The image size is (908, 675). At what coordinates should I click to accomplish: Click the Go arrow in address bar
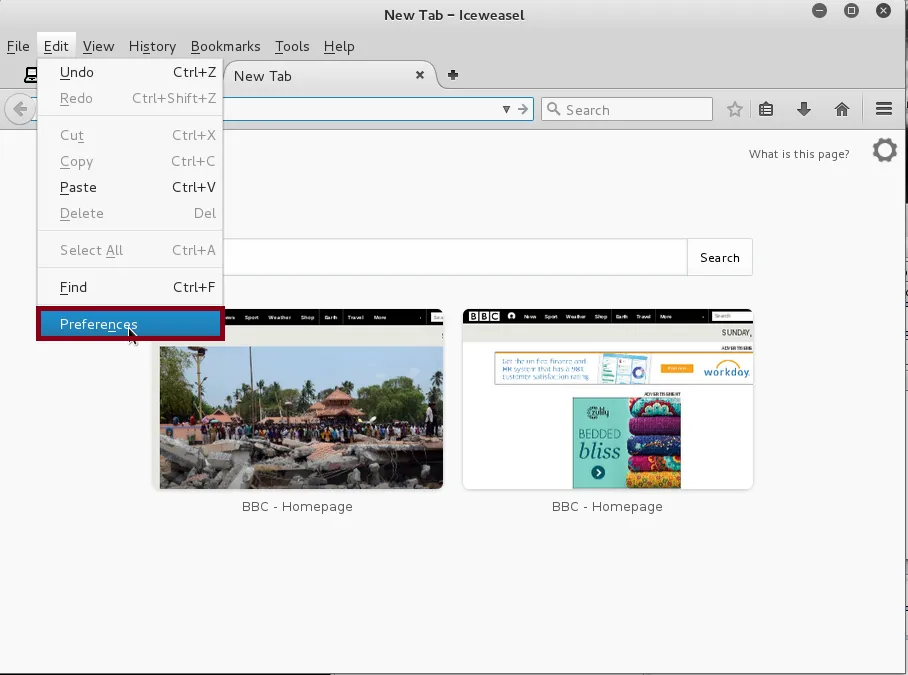(523, 109)
